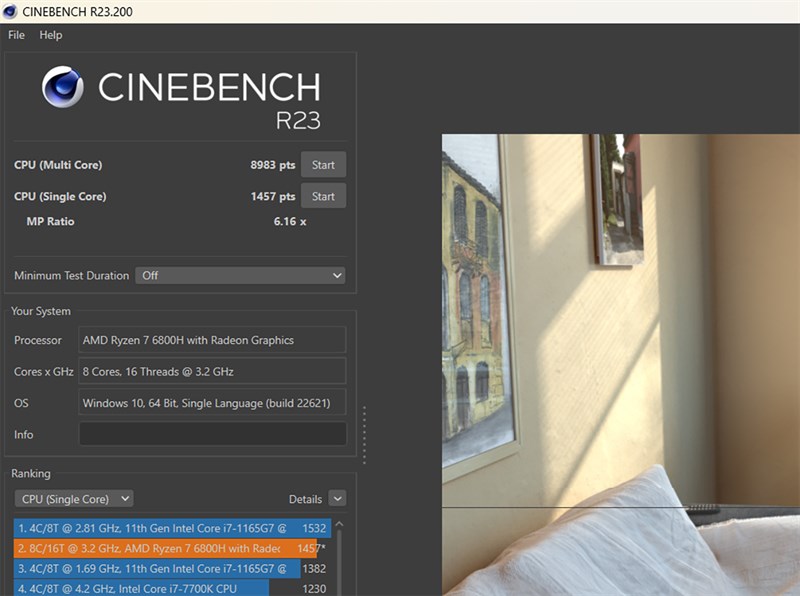This screenshot has height=596, width=800.
Task: Click the score 1230 in ranking
Action: pos(314,589)
